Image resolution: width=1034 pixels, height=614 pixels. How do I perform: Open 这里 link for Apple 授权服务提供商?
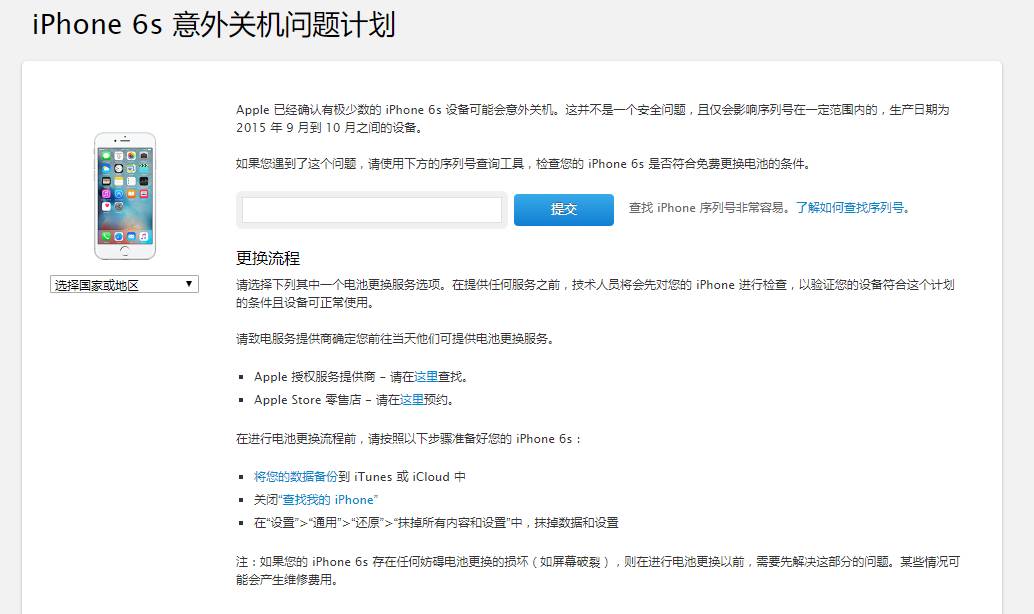426,377
